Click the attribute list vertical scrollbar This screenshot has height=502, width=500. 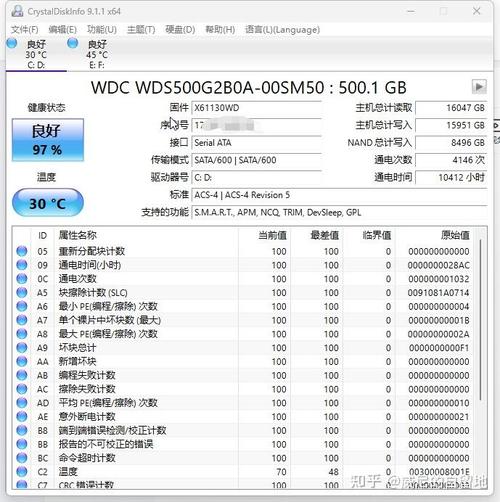pos(480,320)
